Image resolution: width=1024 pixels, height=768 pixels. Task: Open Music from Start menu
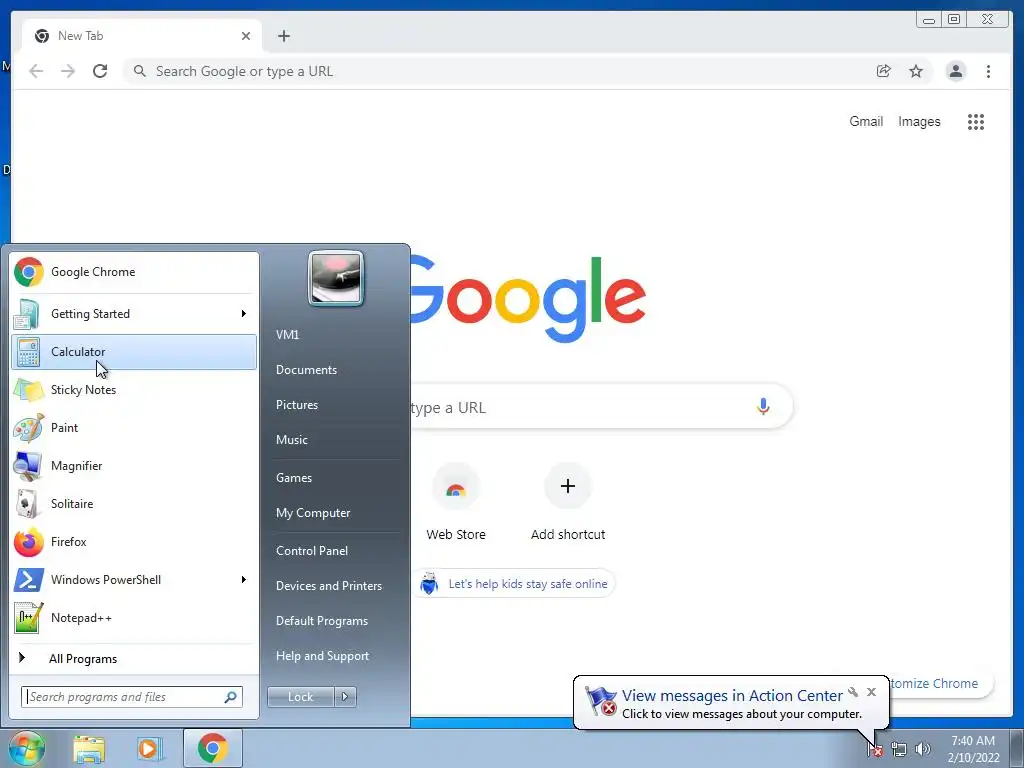(x=291, y=440)
